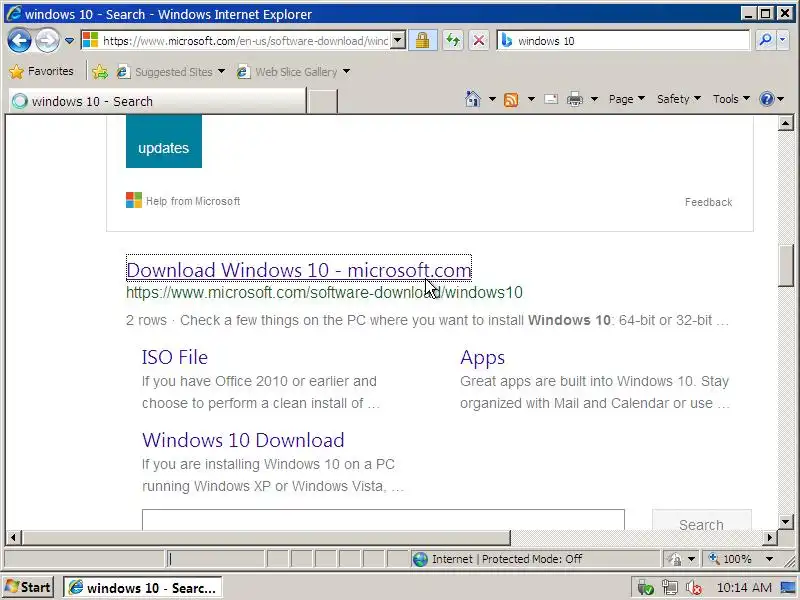The width and height of the screenshot is (800, 600).
Task: Click the site search text field
Action: click(x=383, y=519)
